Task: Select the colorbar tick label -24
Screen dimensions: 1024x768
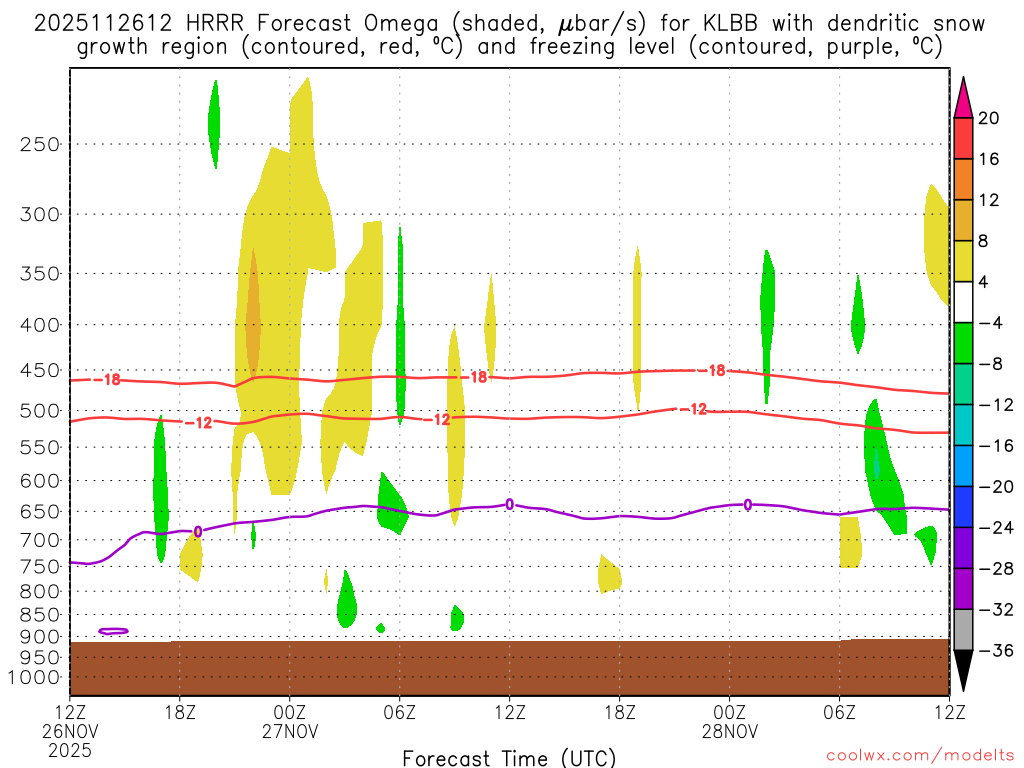Action: (x=995, y=528)
